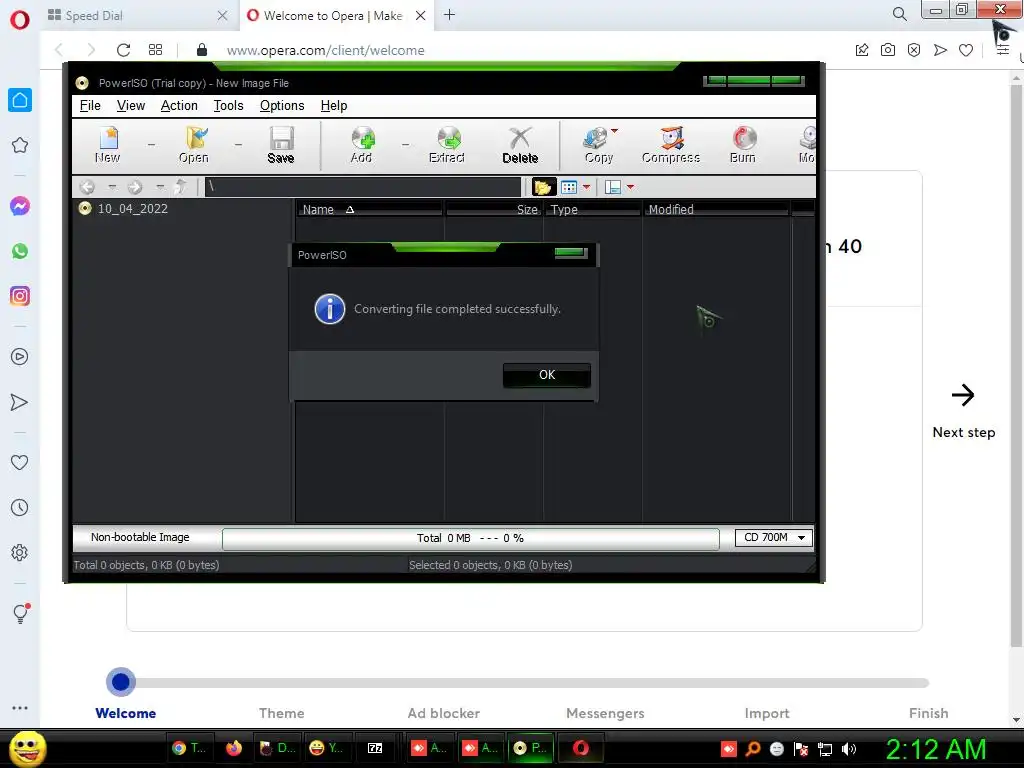Open a new Opera tab with plus
Image resolution: width=1024 pixels, height=768 pixels.
click(449, 15)
